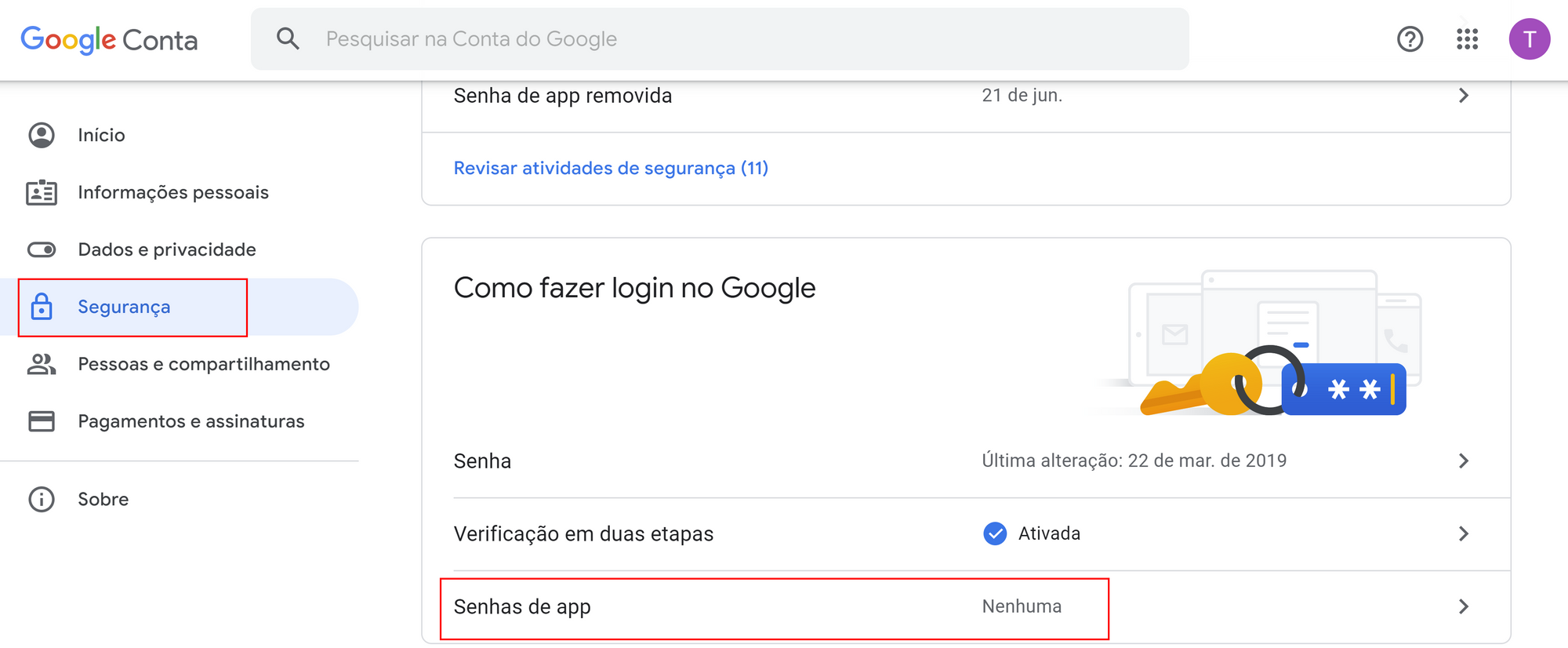
Task: Focus the Pesquisar na Conta do Google field
Action: point(720,38)
